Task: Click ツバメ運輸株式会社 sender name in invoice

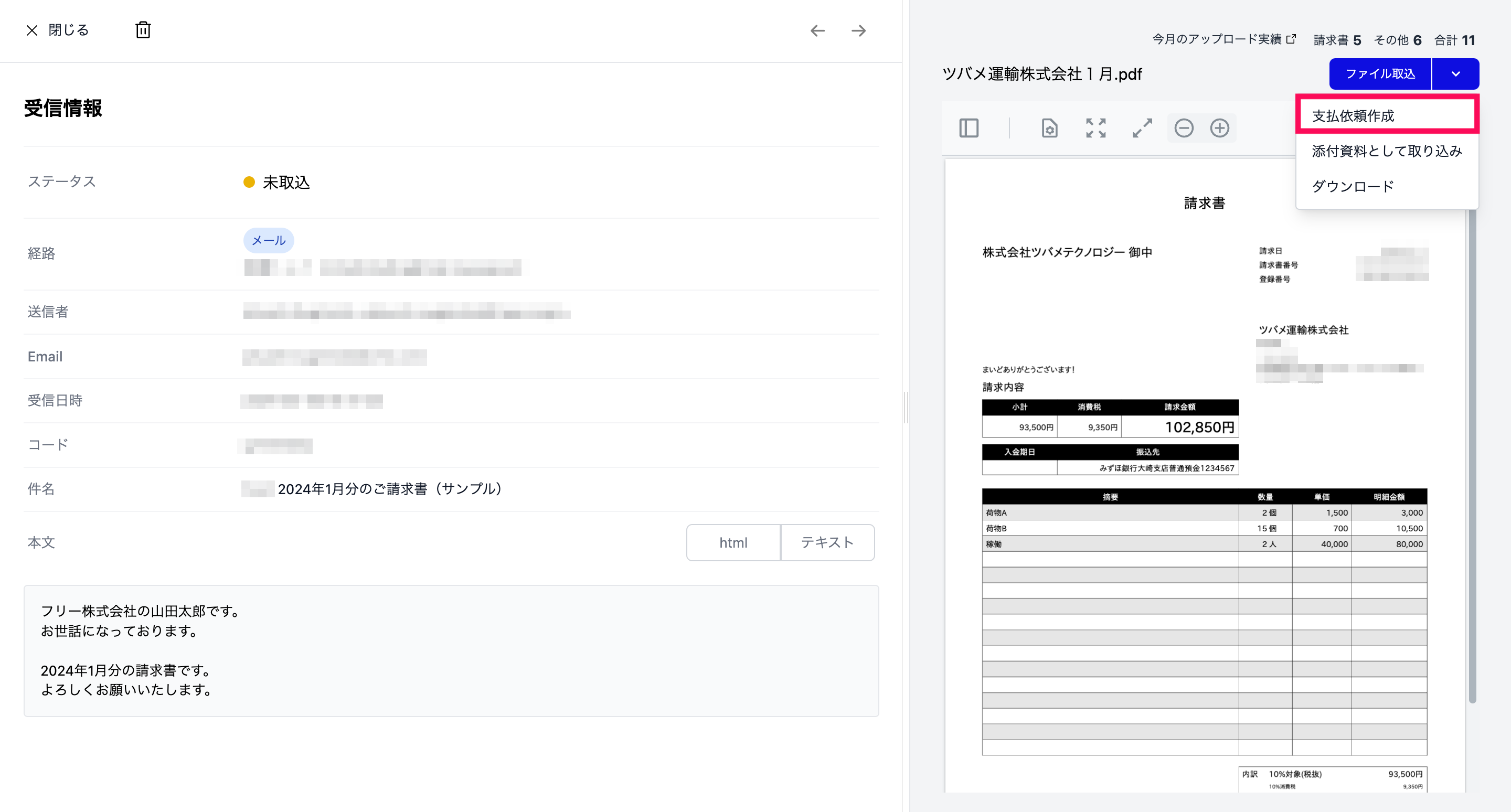Action: tap(1303, 330)
